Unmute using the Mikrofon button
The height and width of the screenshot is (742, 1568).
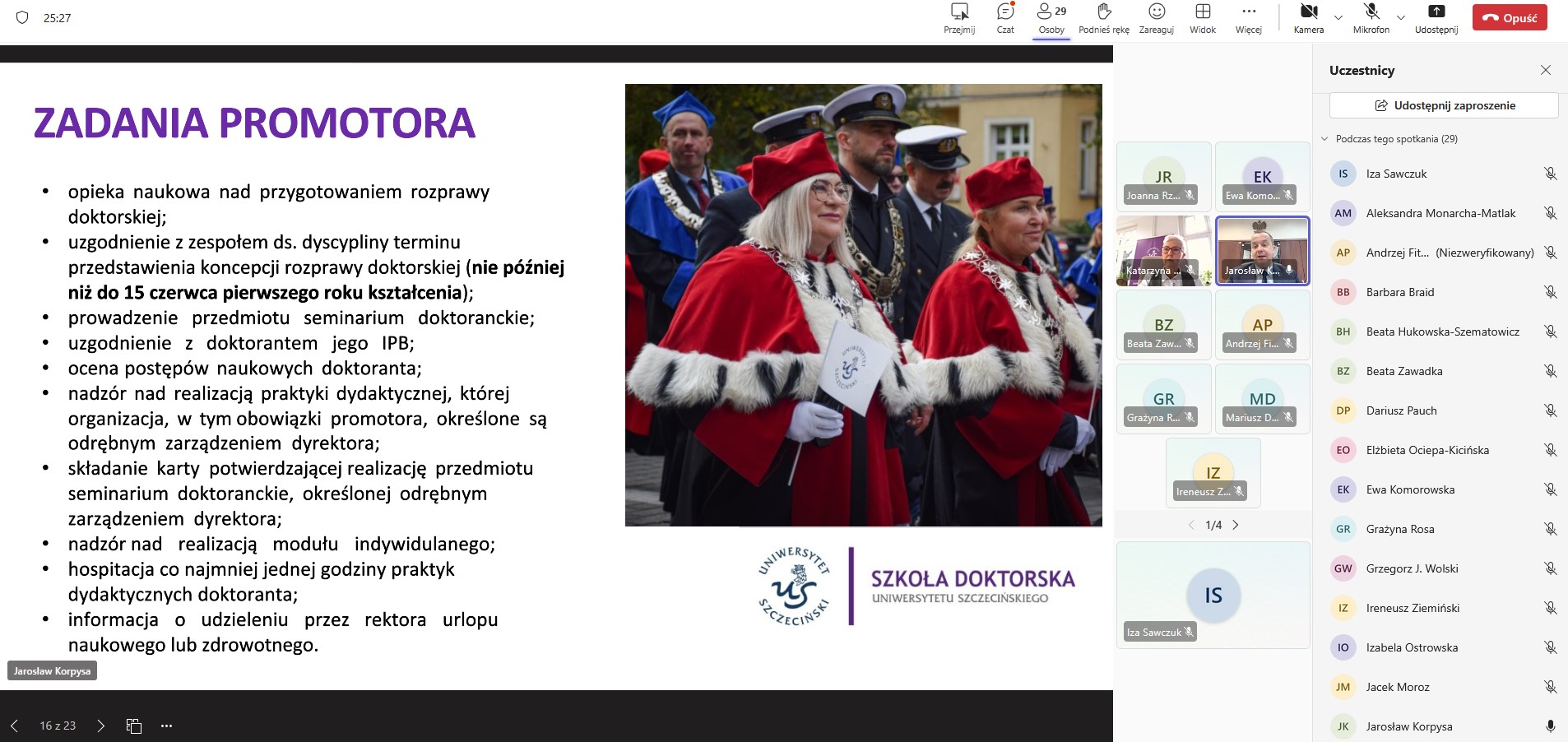click(1371, 18)
